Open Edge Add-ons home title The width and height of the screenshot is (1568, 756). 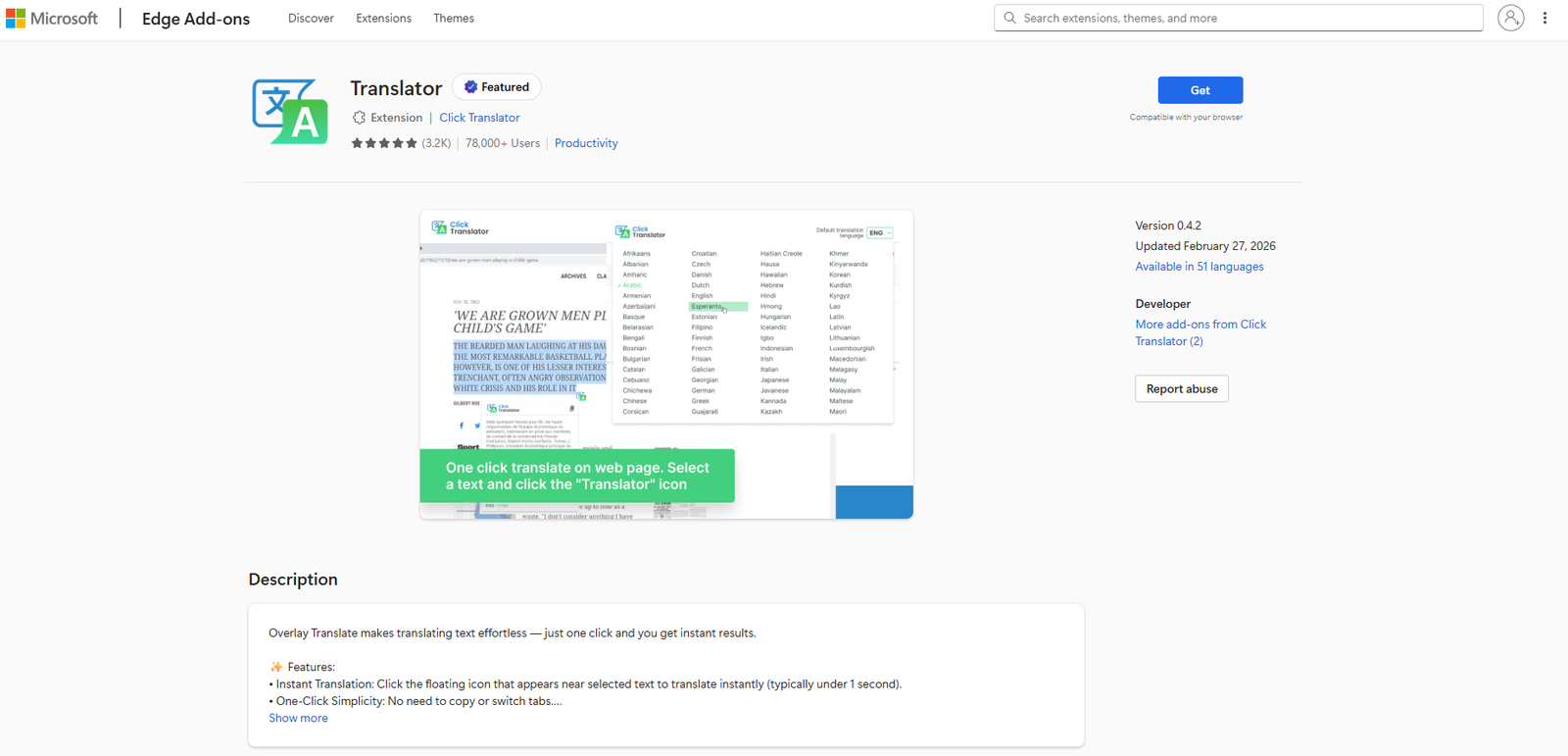click(196, 19)
